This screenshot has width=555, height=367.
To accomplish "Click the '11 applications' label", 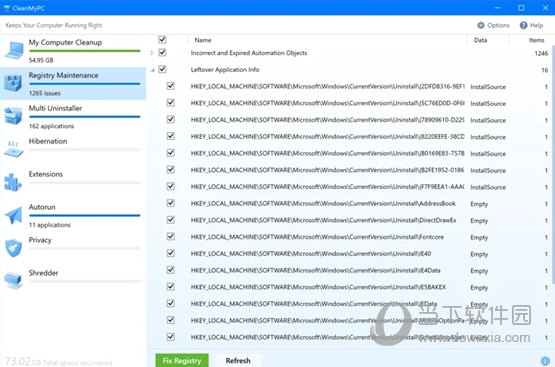I will pos(50,225).
